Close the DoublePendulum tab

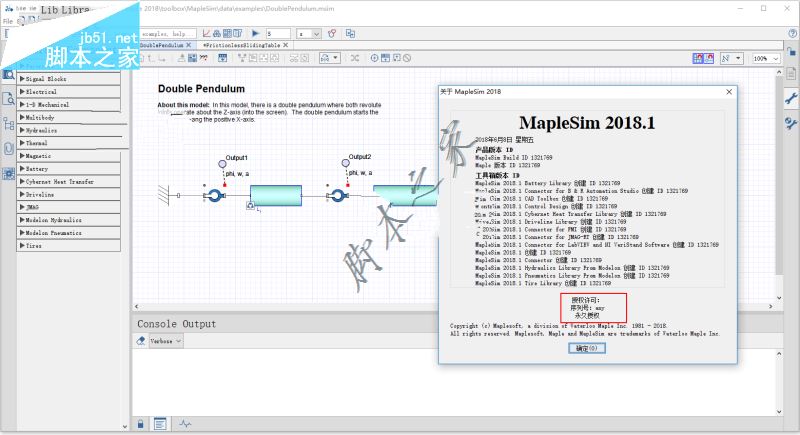(189, 45)
